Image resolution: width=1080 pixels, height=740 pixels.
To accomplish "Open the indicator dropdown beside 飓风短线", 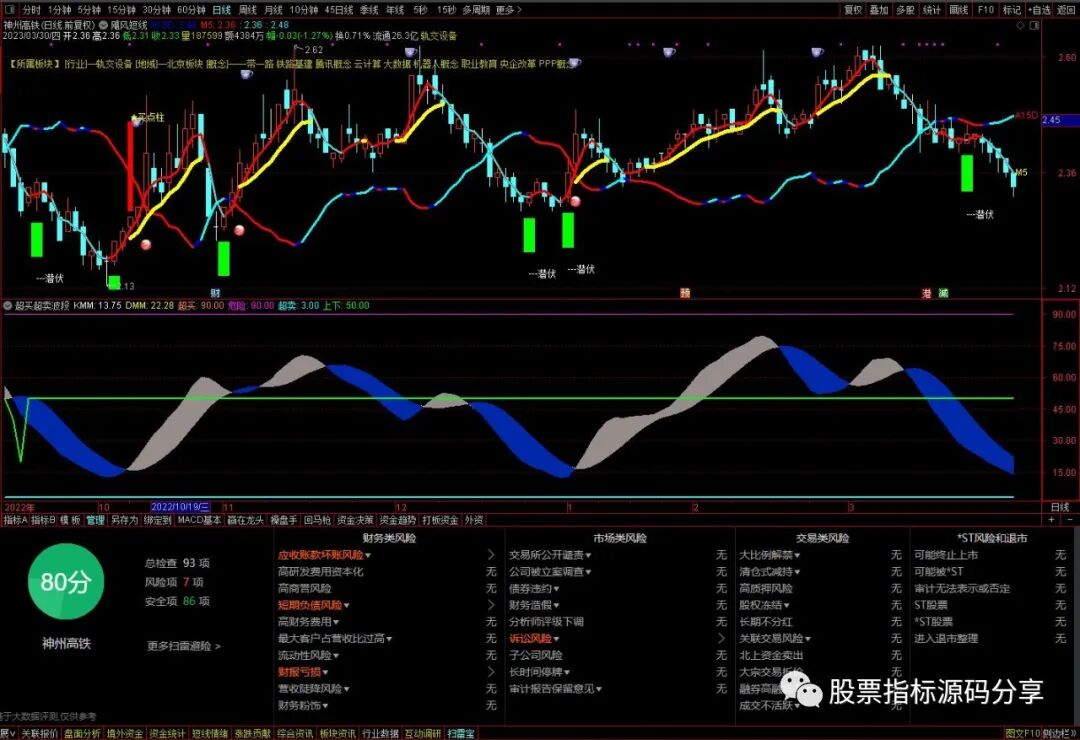I will point(104,25).
